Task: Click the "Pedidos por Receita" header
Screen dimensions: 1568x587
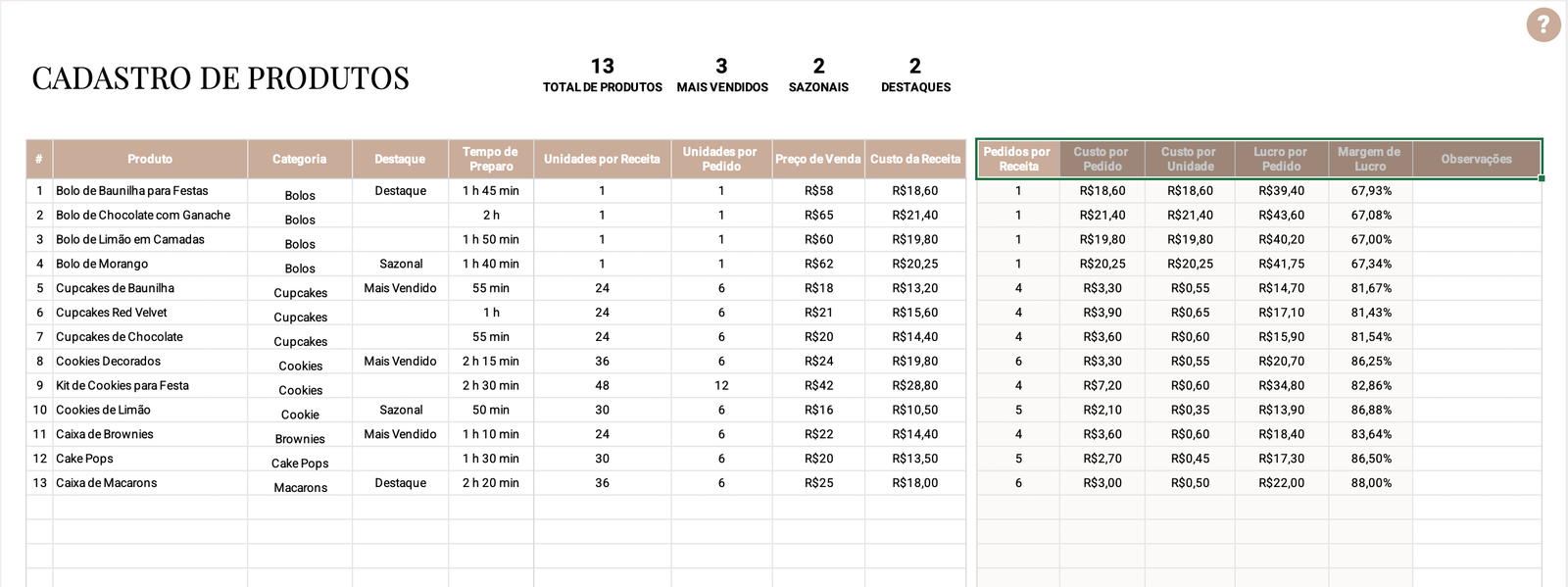Action: pos(1018,159)
